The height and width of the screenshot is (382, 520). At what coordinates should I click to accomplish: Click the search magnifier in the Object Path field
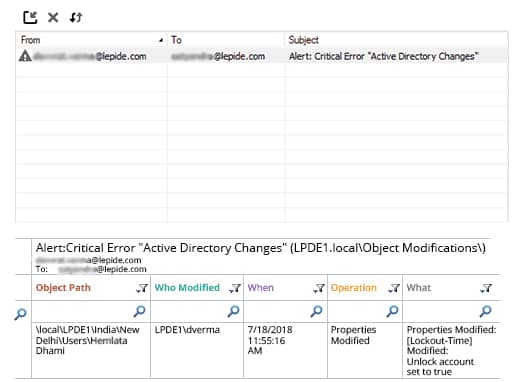139,311
